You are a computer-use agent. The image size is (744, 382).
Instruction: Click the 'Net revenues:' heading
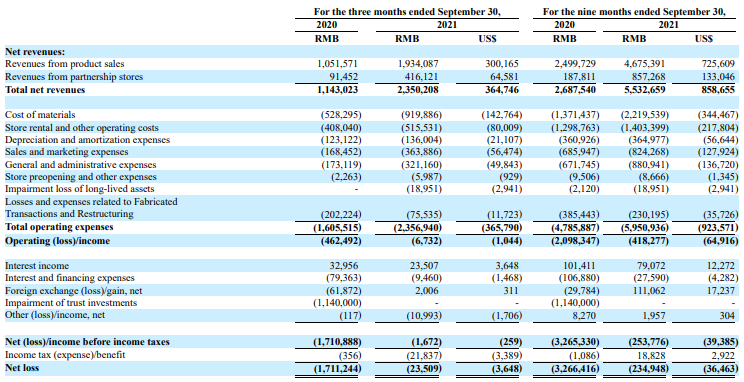tap(35, 52)
